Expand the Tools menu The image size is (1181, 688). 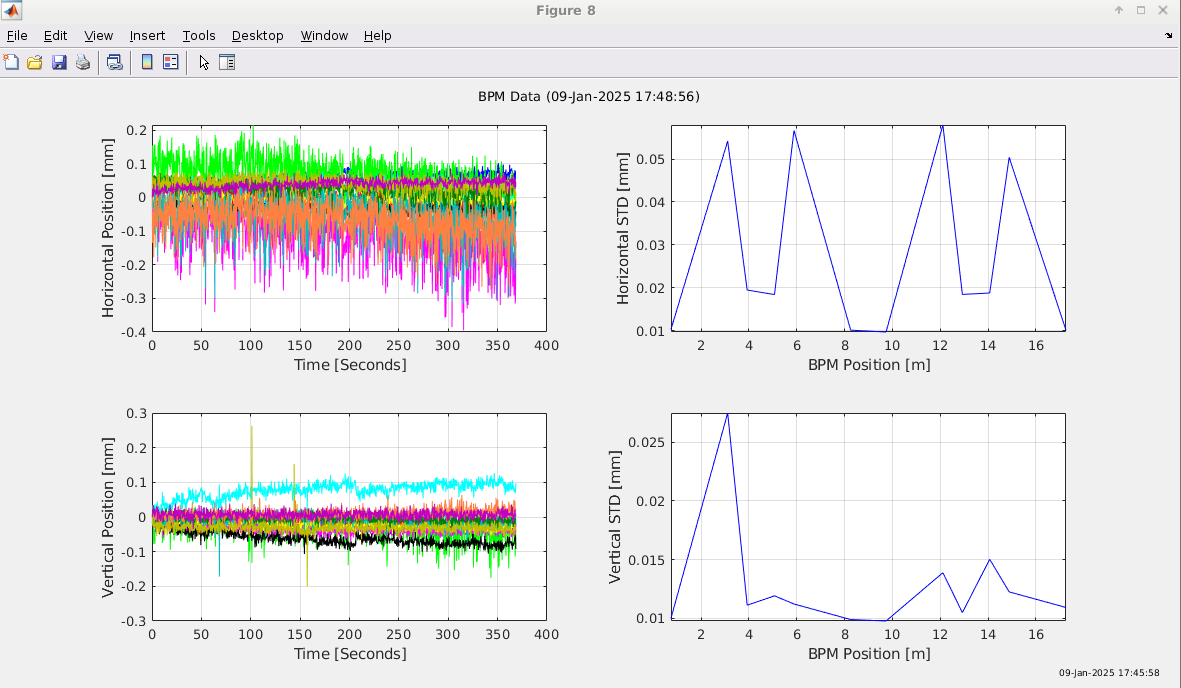tap(198, 36)
